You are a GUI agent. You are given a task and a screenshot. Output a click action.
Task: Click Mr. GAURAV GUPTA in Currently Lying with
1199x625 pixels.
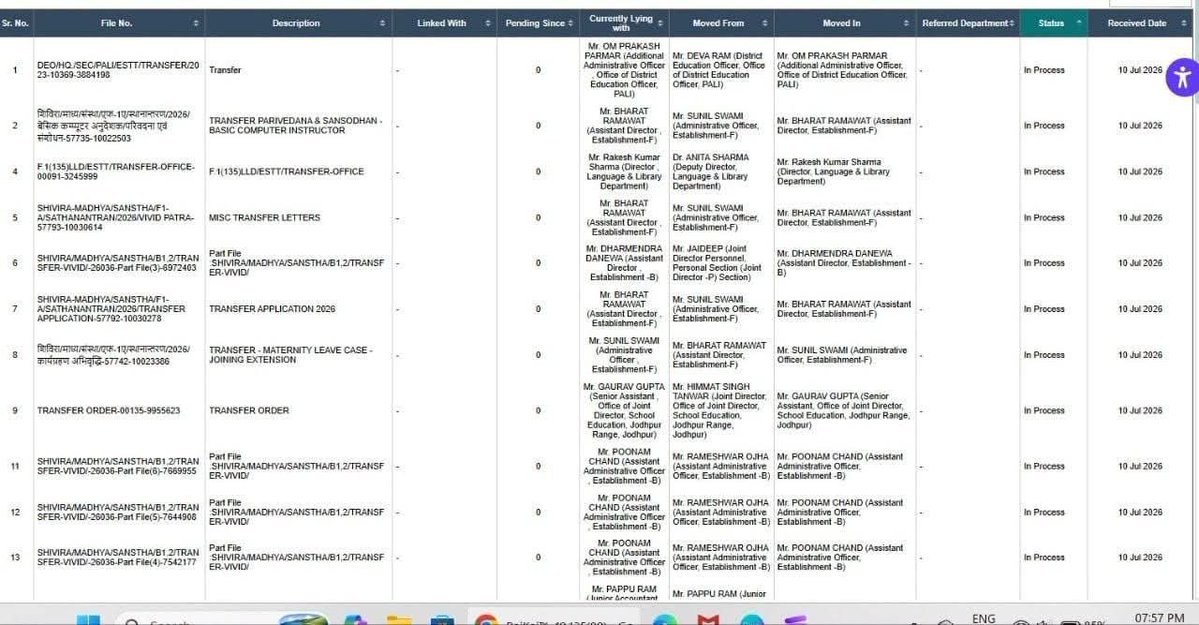click(623, 411)
